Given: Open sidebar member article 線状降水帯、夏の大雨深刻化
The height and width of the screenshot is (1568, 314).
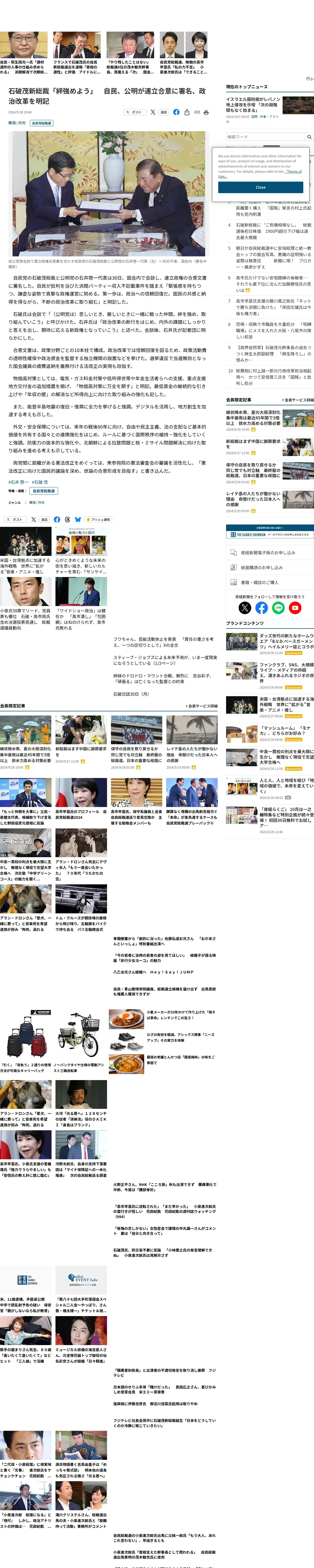Looking at the screenshot, I should click(x=253, y=418).
